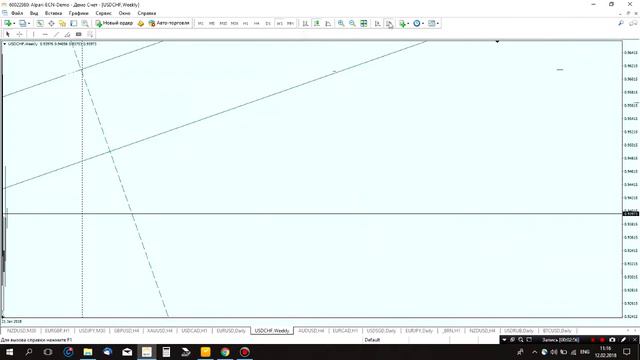
Task: Open the Windows Start menu
Action: 9,352
